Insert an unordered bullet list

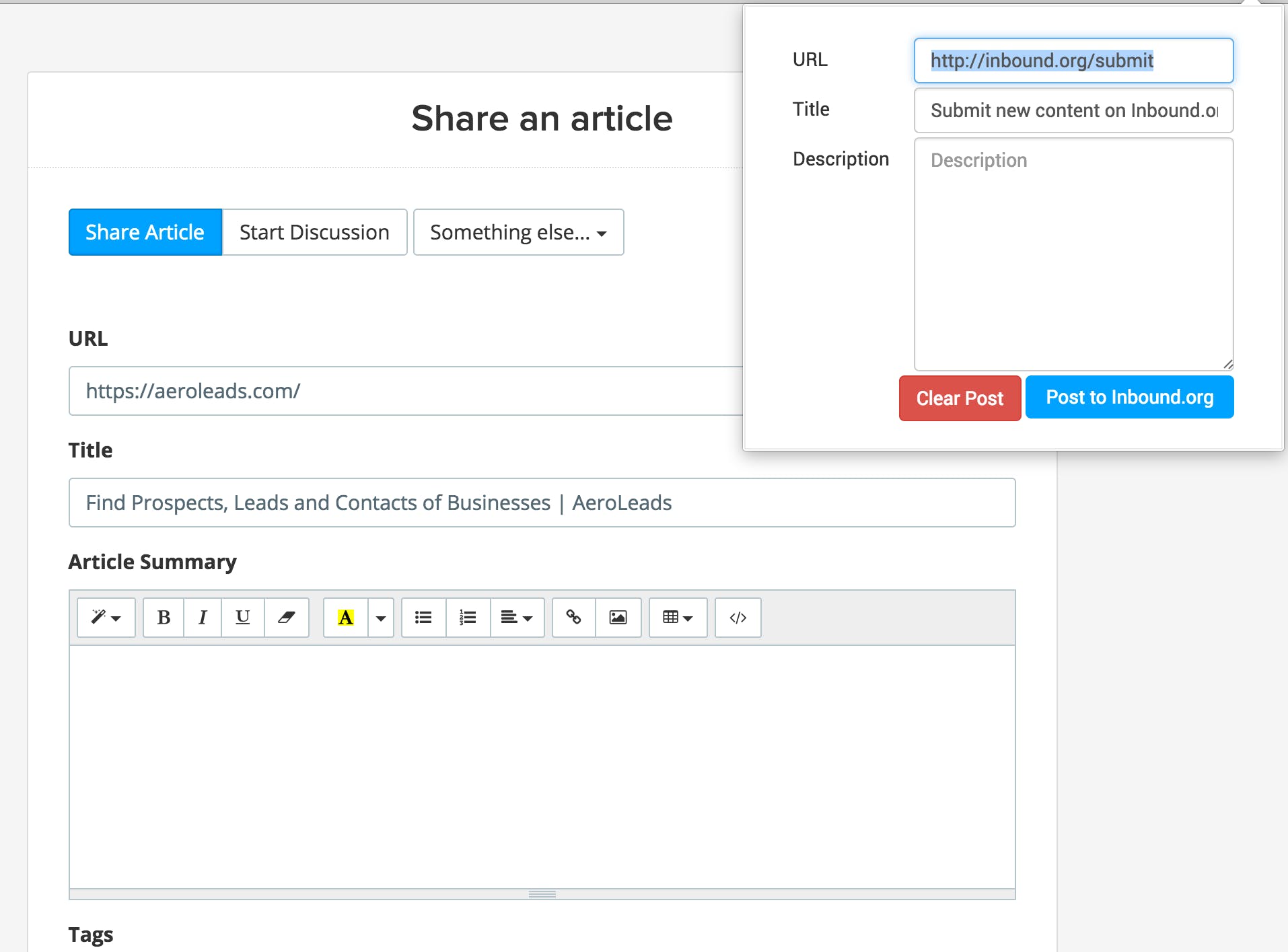point(424,617)
